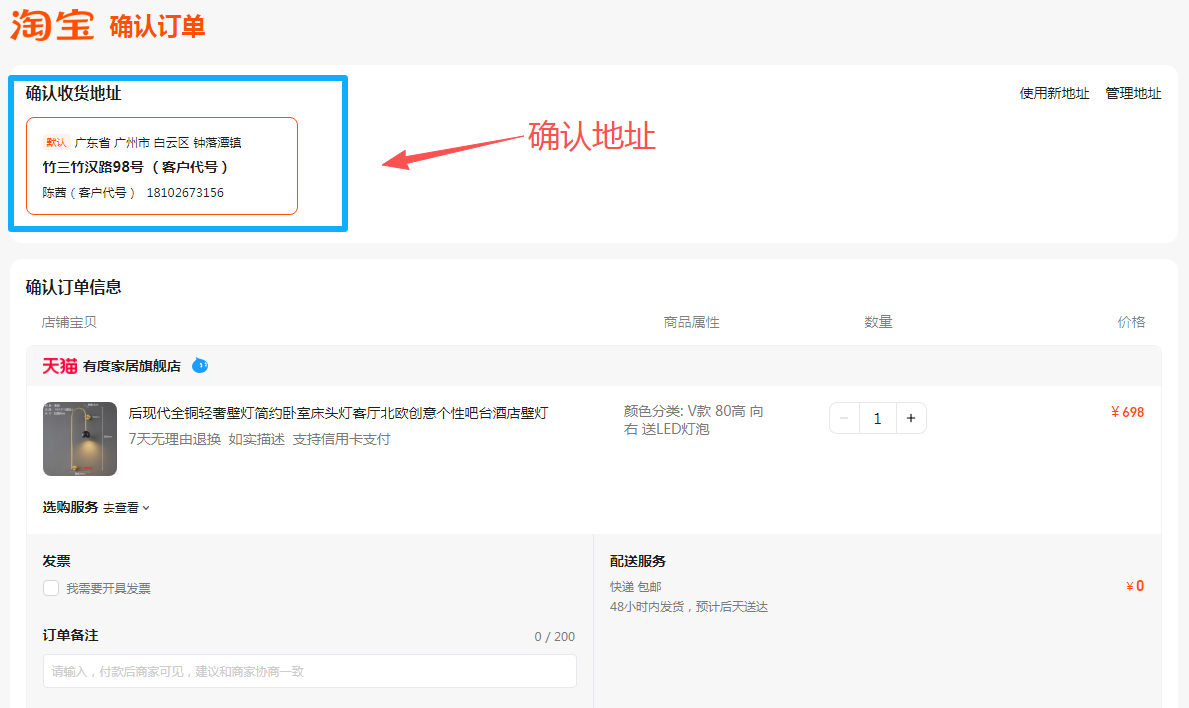This screenshot has height=708, width=1189.
Task: Click the Tmall logo beside store name
Action: click(x=59, y=366)
